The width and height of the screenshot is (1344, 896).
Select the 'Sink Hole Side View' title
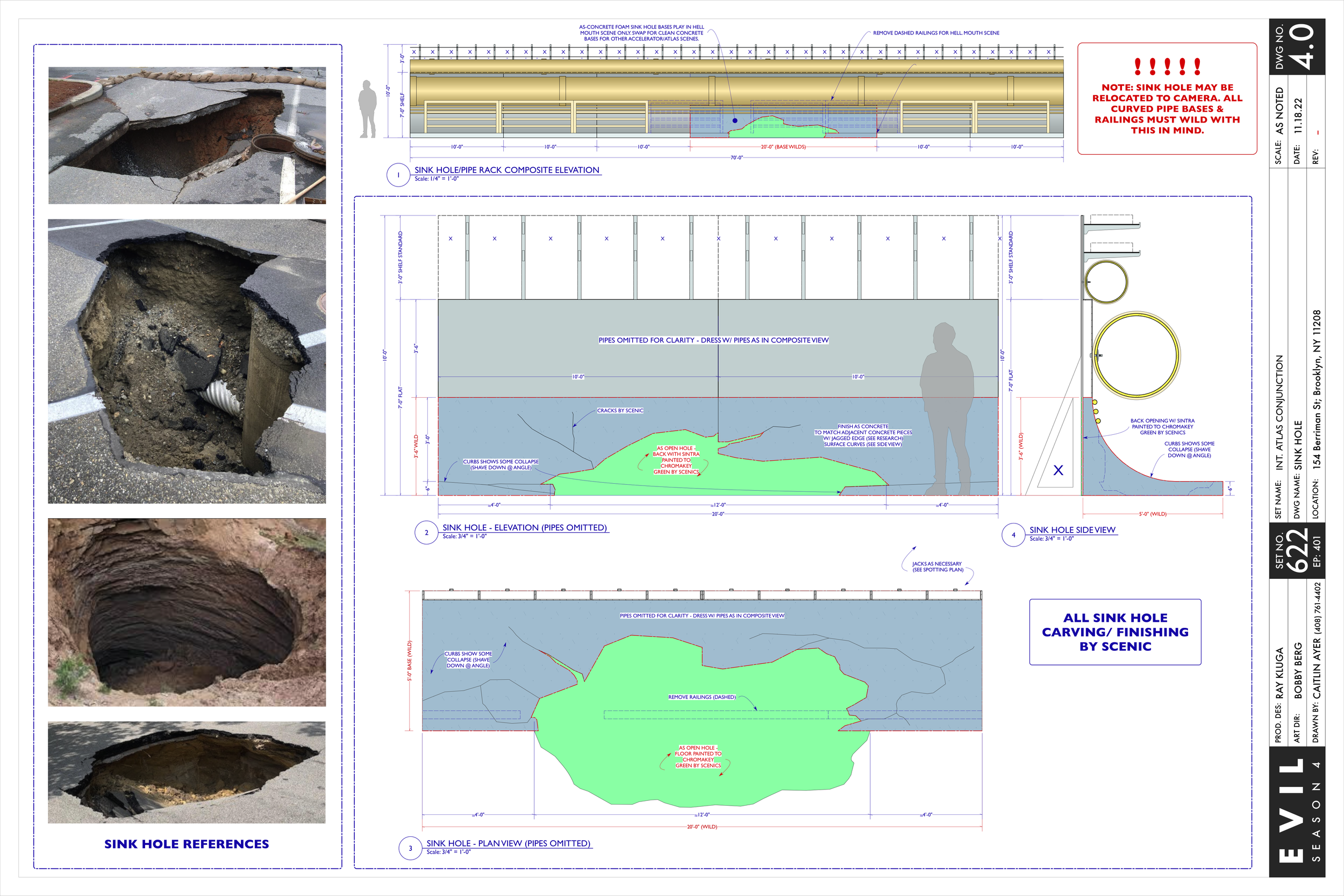click(x=1072, y=530)
